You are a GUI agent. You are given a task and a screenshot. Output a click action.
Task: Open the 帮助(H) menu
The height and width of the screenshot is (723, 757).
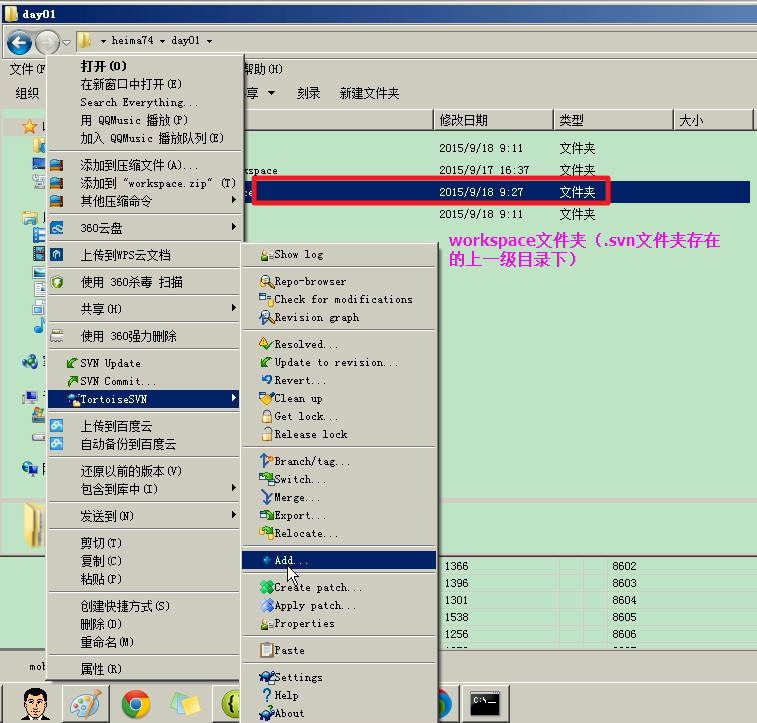coord(264,69)
